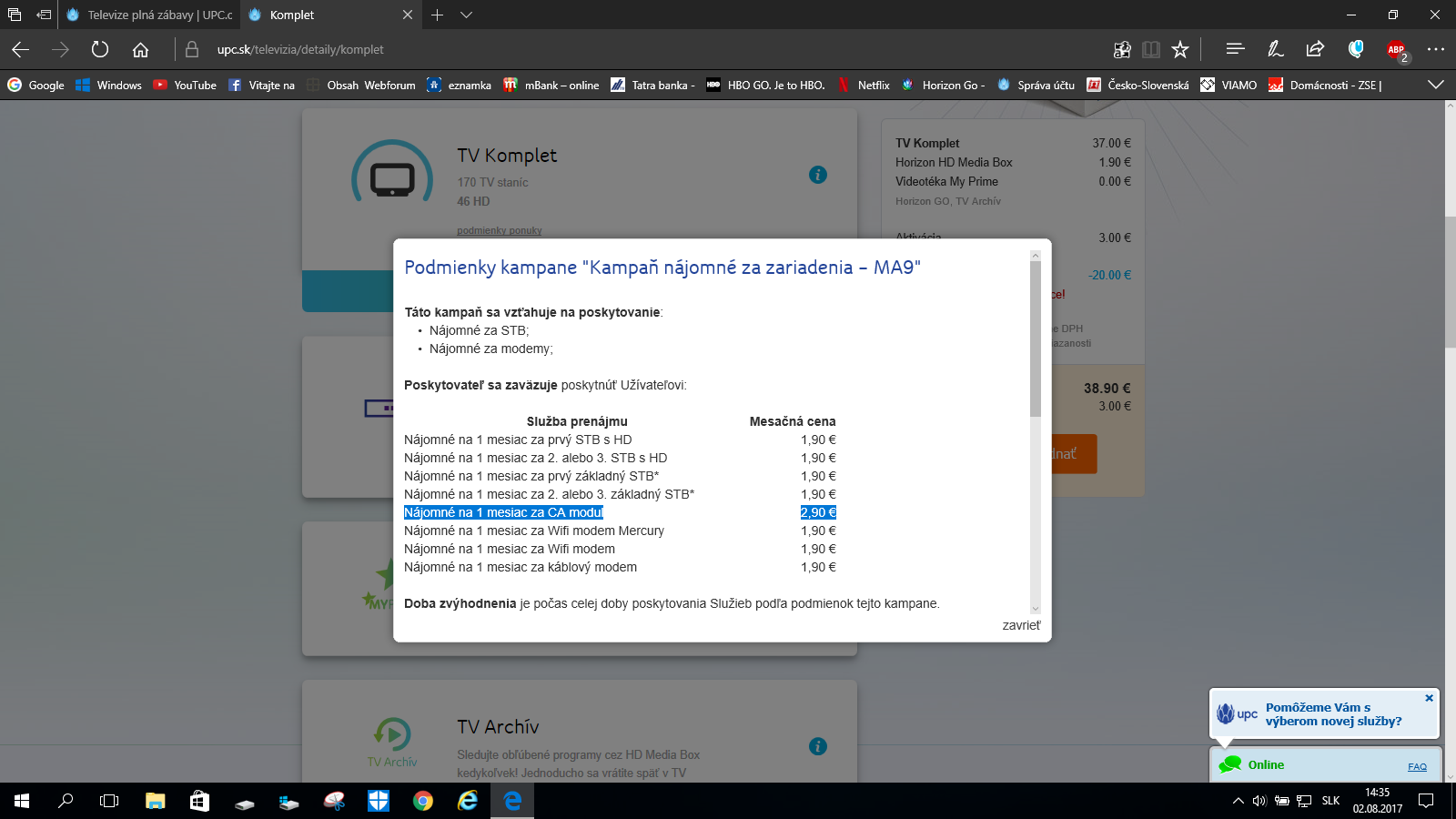The height and width of the screenshot is (819, 1456).
Task: Open the podmienky ponuky link
Action: (x=500, y=230)
